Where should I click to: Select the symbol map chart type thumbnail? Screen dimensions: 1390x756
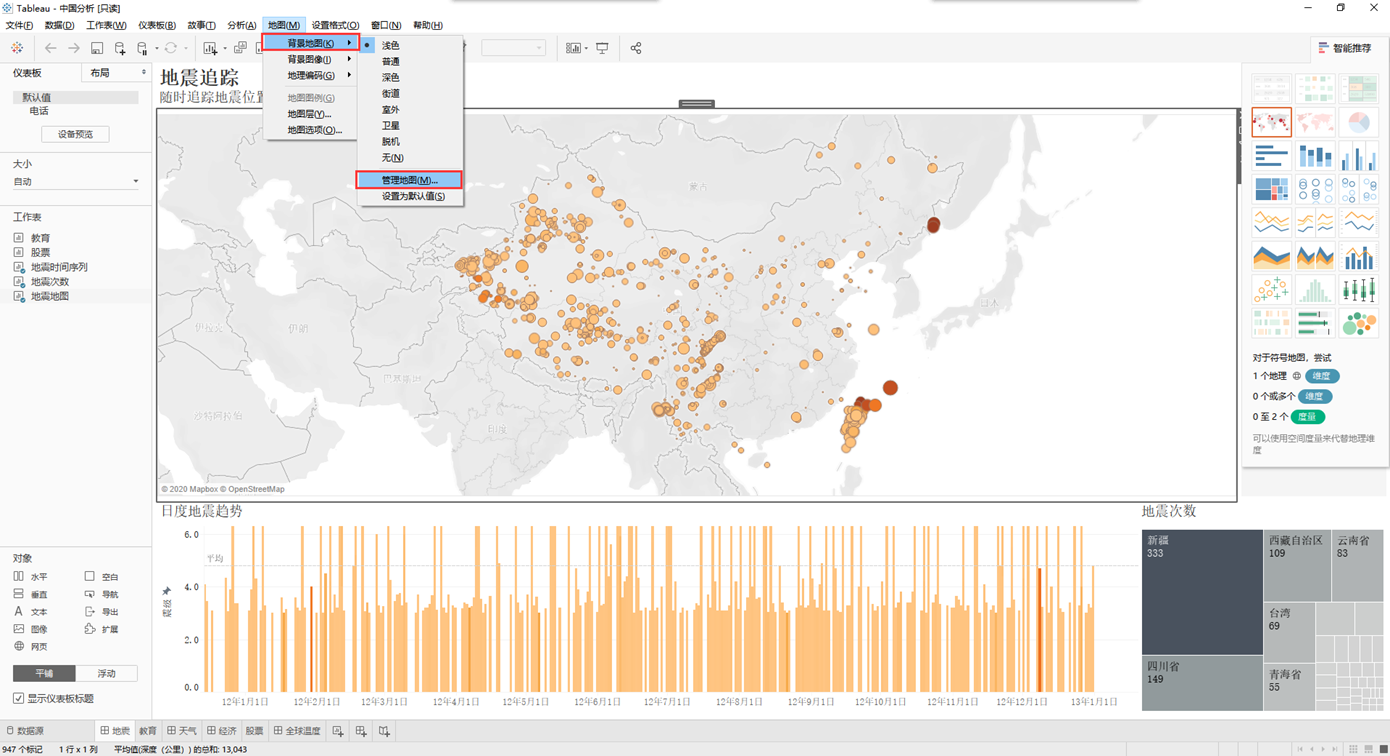[x=1271, y=122]
